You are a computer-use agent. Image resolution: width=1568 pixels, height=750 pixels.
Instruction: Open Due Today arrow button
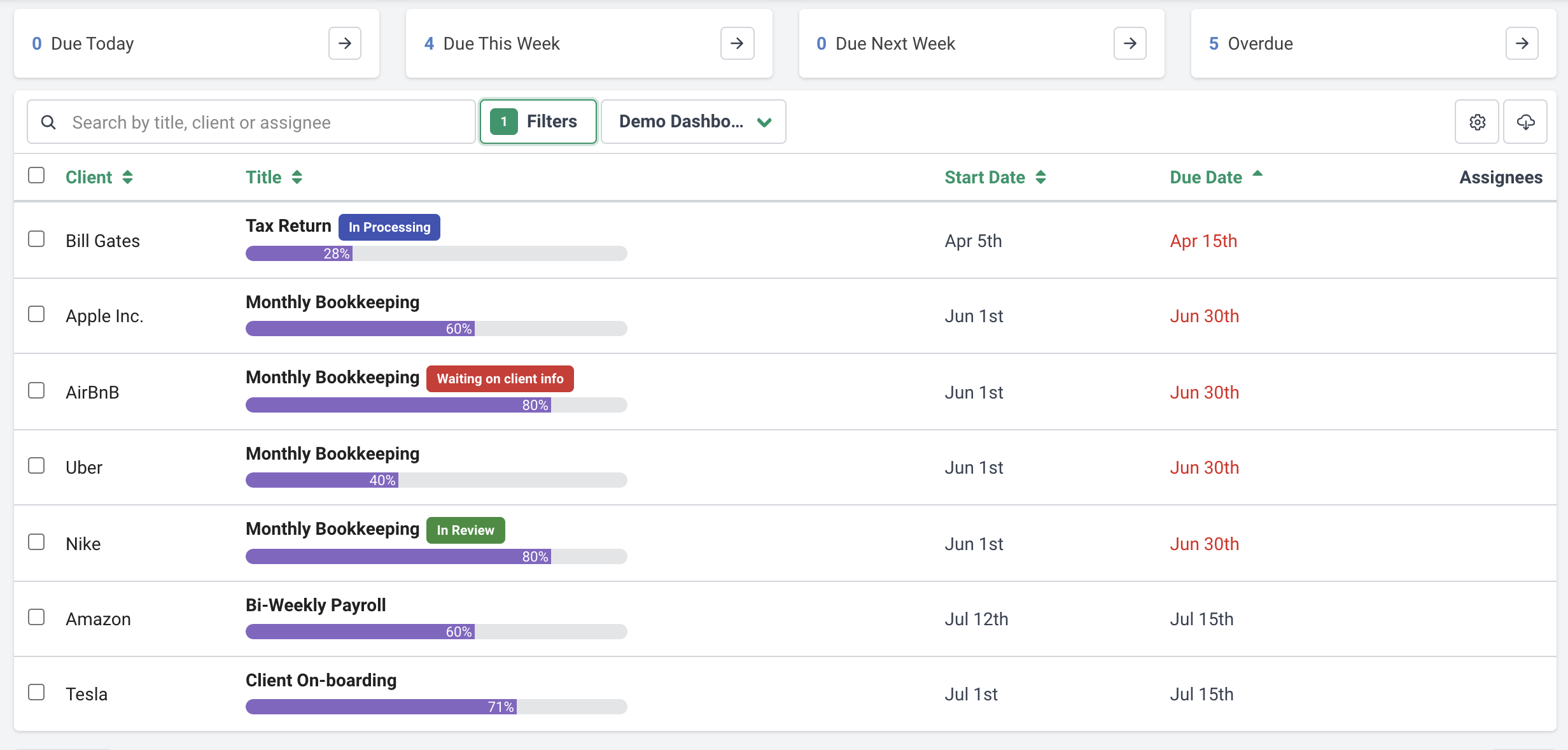(344, 43)
